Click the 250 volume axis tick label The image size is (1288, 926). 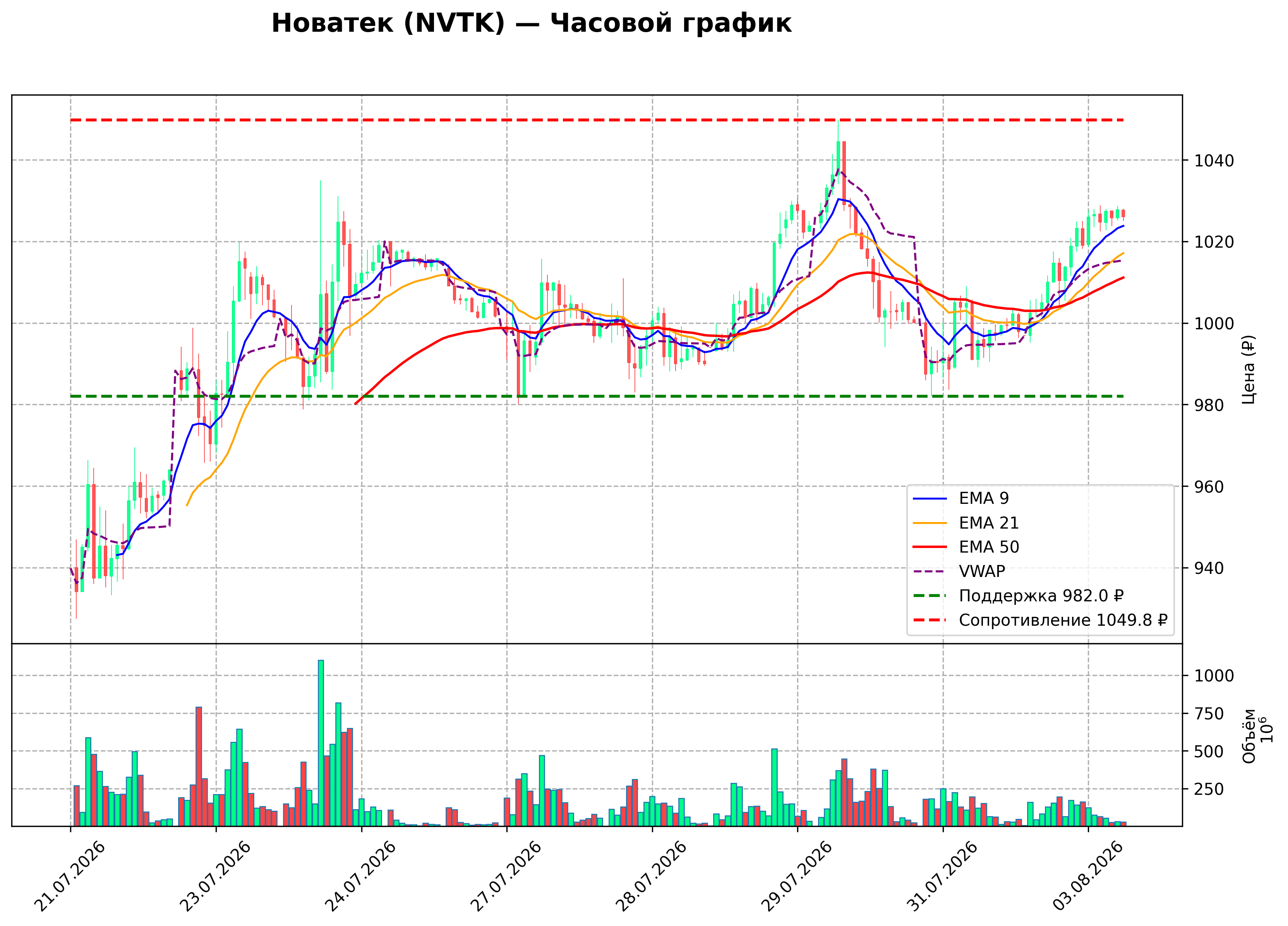click(1209, 789)
